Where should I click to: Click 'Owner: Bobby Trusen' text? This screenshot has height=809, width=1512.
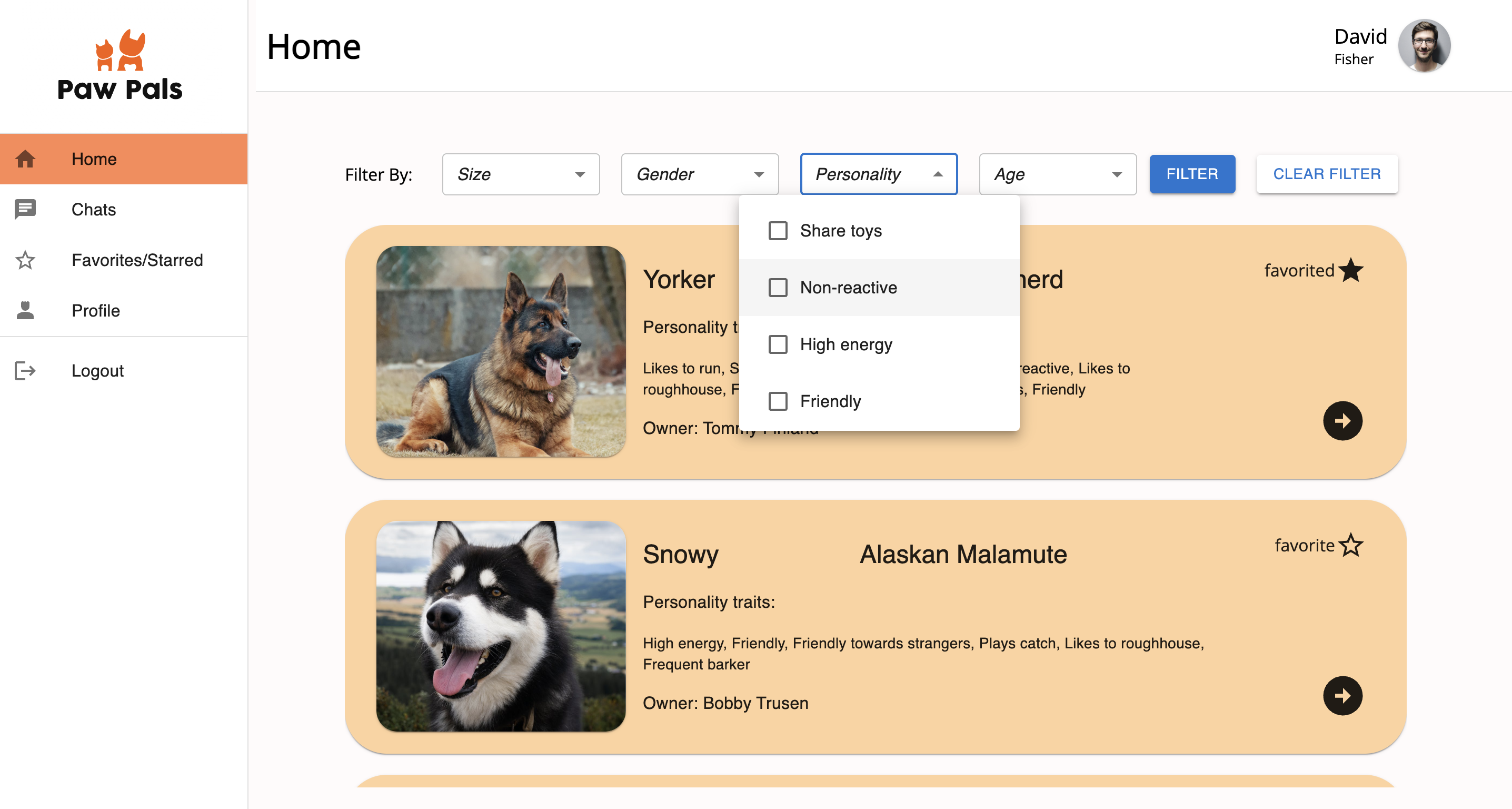[x=725, y=703]
